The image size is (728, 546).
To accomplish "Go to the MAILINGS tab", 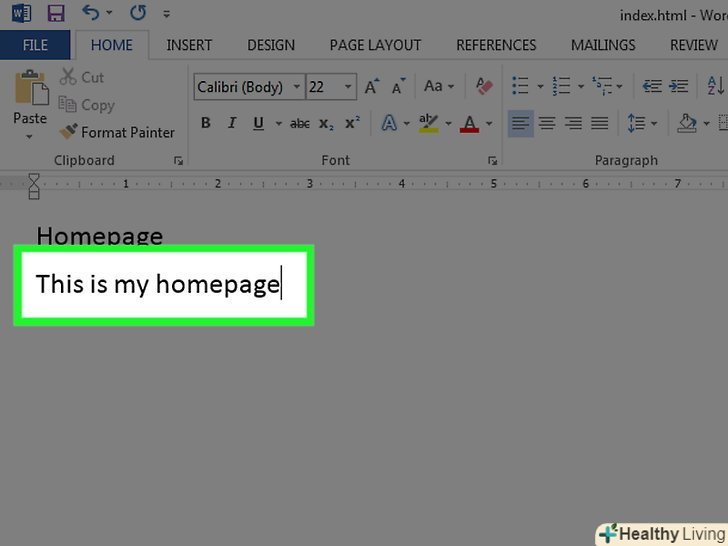I will 603,45.
